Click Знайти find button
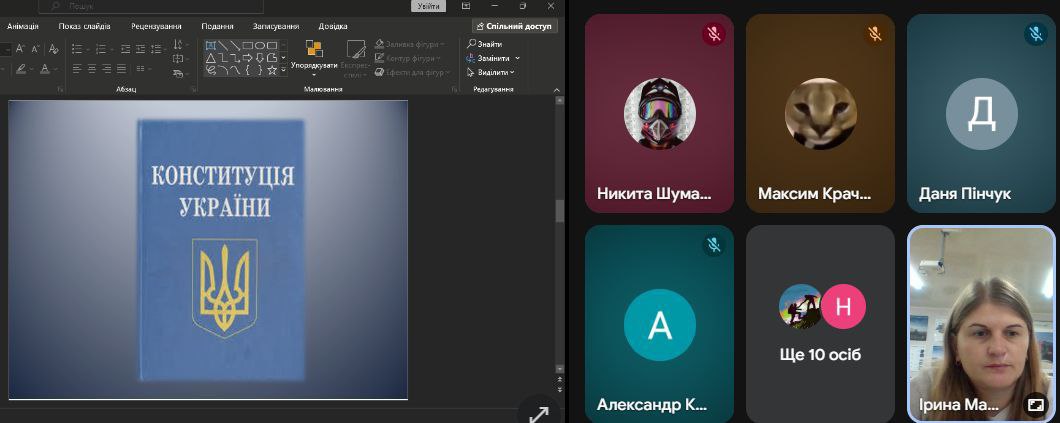This screenshot has height=423, width=1060. 485,44
